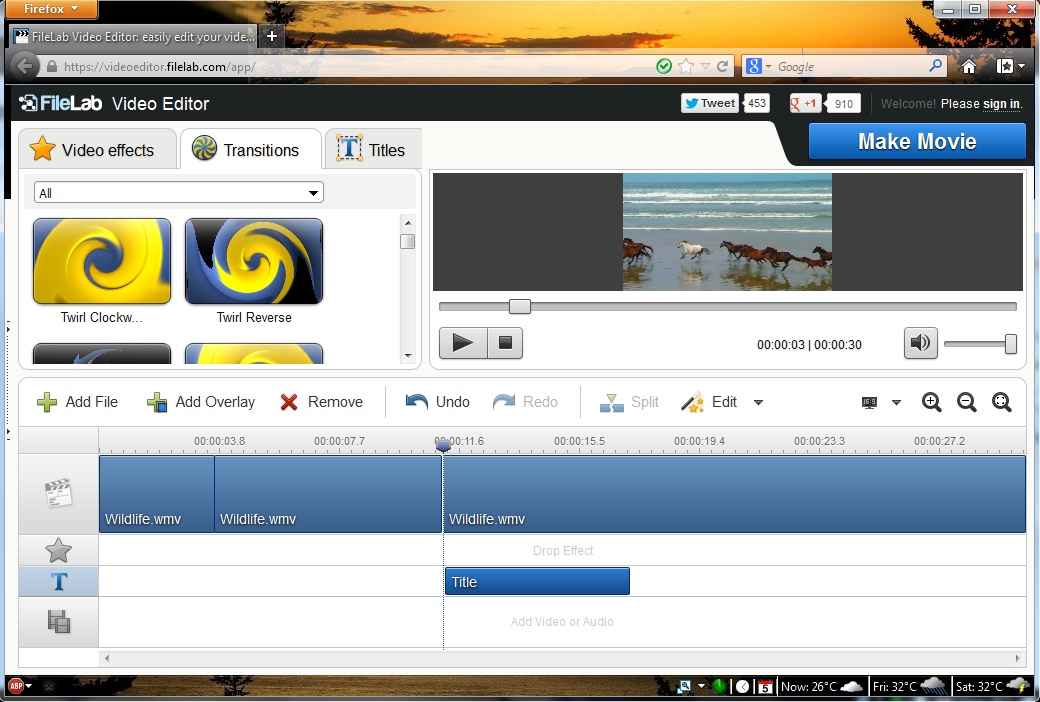Image resolution: width=1040 pixels, height=702 pixels.
Task: Click the effects star track icon
Action: [58, 550]
